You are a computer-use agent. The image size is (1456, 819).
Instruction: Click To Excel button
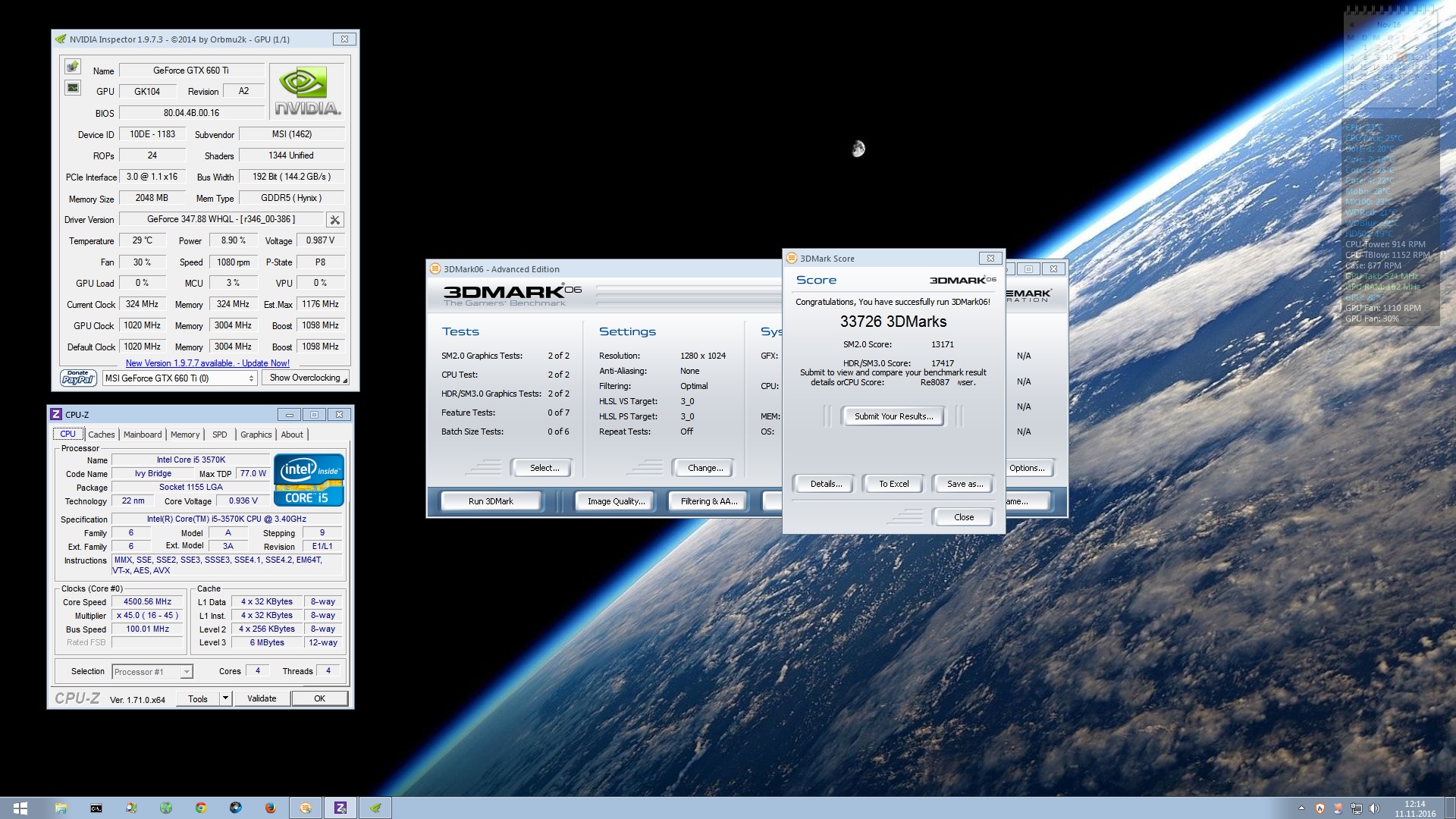[893, 484]
